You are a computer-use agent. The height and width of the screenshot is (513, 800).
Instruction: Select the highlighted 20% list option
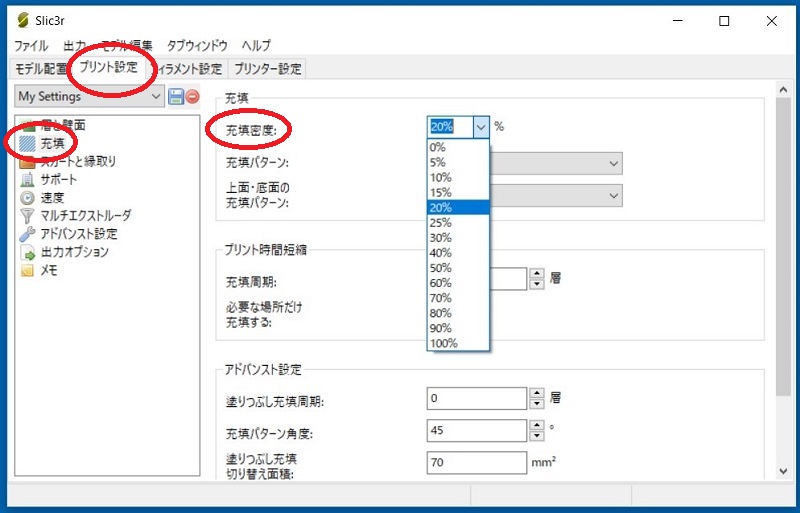[458, 208]
